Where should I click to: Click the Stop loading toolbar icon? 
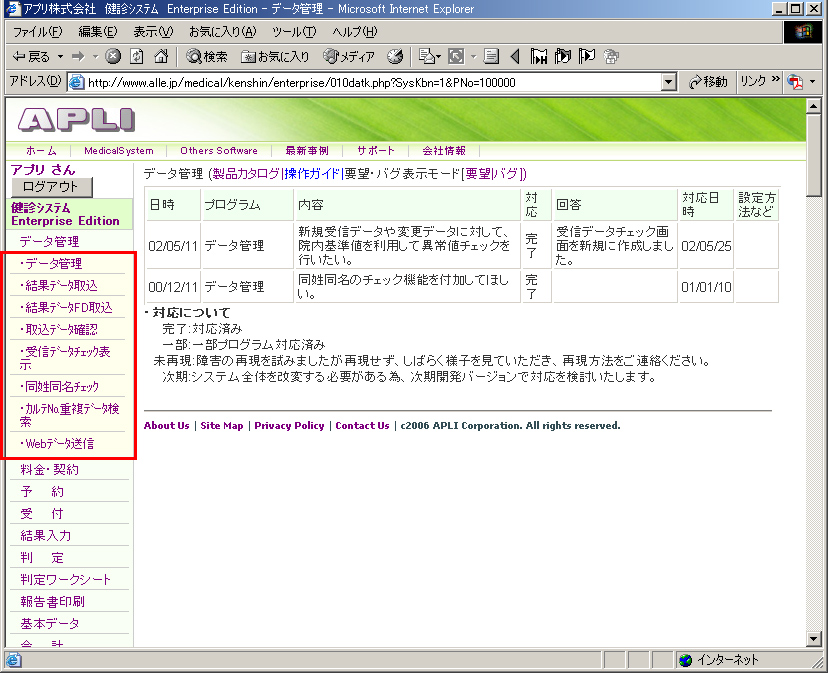pos(113,57)
